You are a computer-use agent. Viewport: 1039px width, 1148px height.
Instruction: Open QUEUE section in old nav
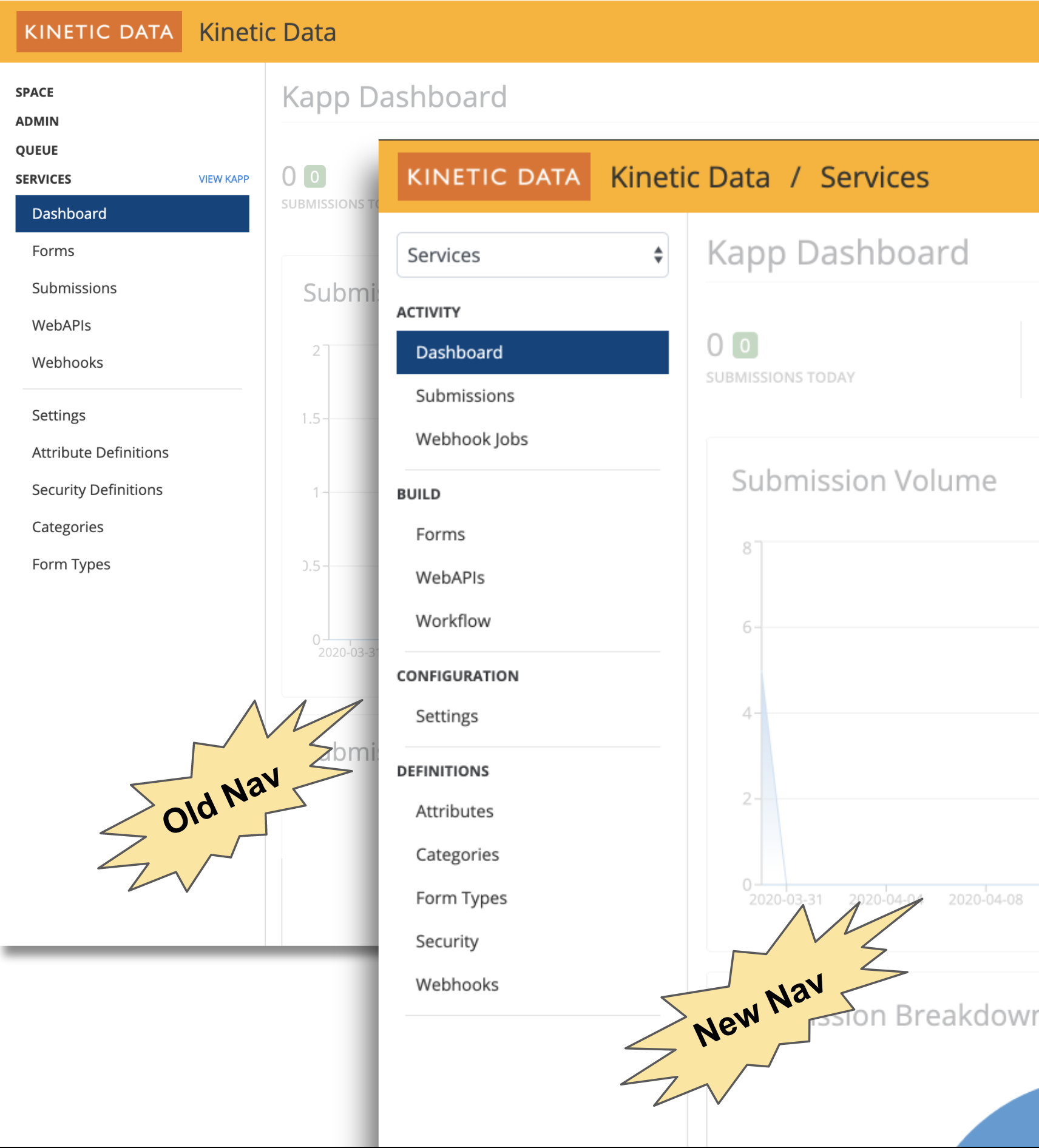coord(37,150)
